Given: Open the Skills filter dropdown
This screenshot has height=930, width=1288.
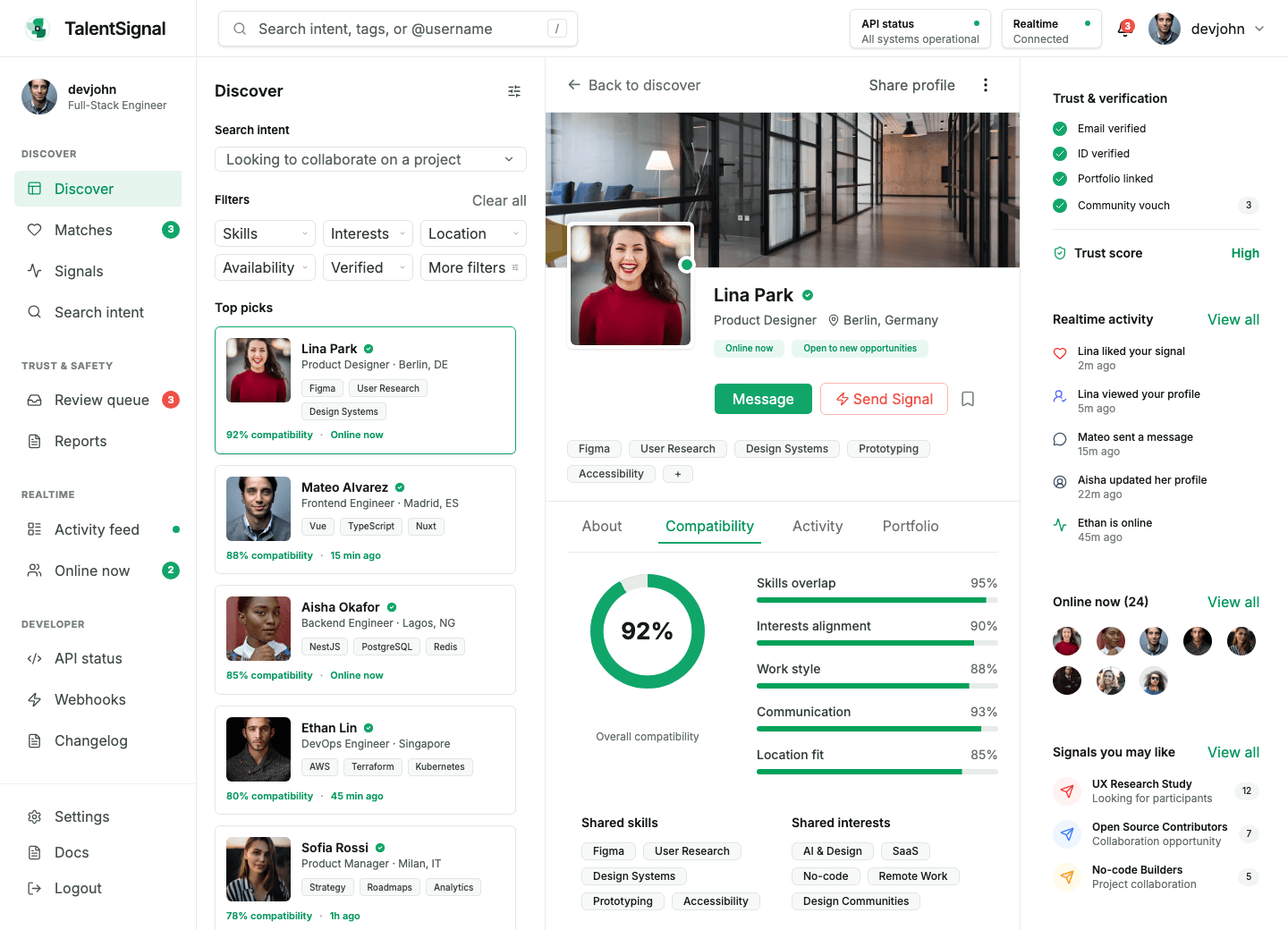Looking at the screenshot, I should pyautogui.click(x=265, y=233).
